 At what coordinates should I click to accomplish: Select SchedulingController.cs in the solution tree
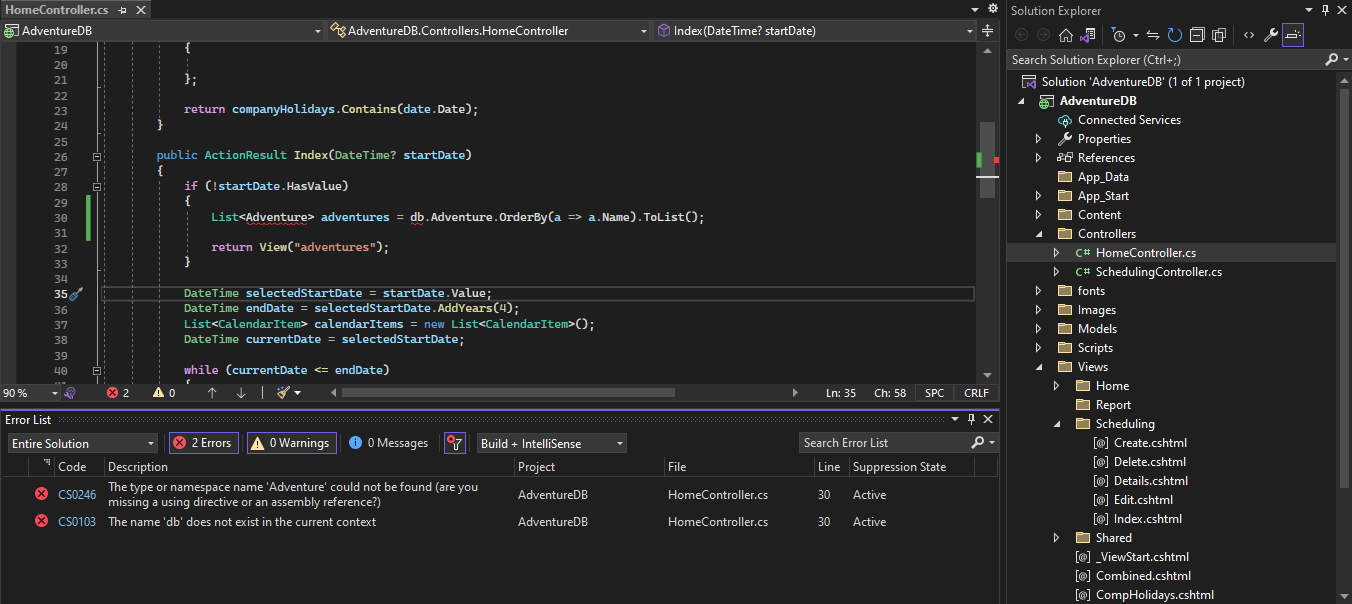(1158, 272)
